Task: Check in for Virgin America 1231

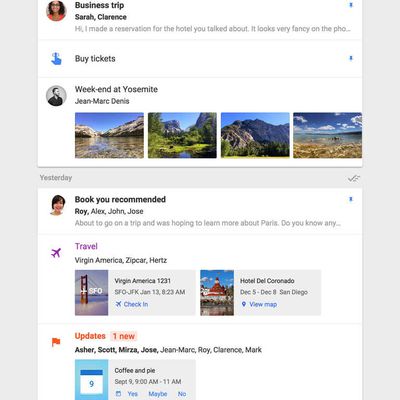Action: click(136, 304)
